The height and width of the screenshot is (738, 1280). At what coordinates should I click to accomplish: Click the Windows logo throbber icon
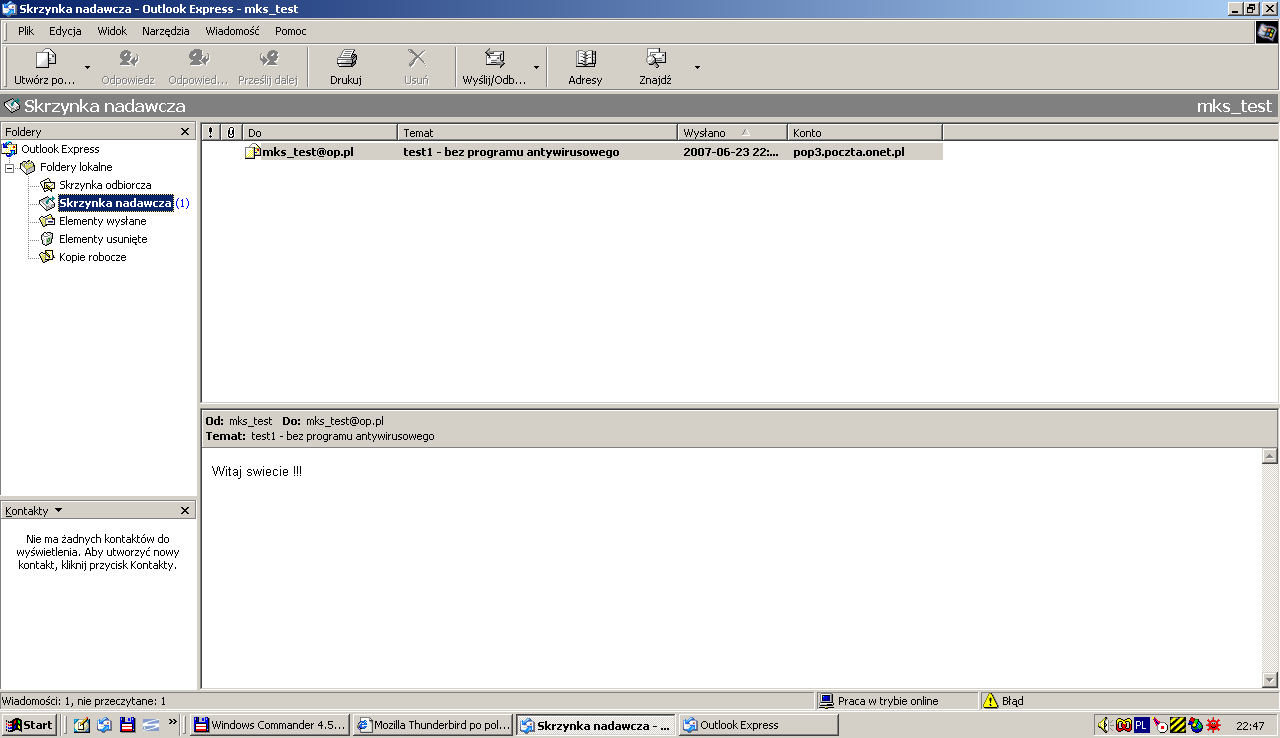(1266, 32)
